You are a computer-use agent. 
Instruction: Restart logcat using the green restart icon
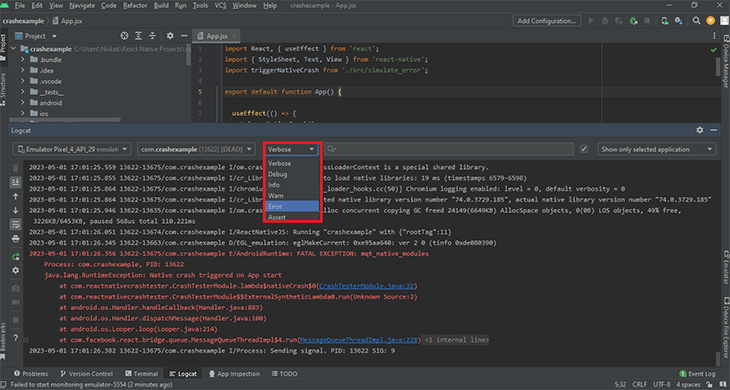16,256
